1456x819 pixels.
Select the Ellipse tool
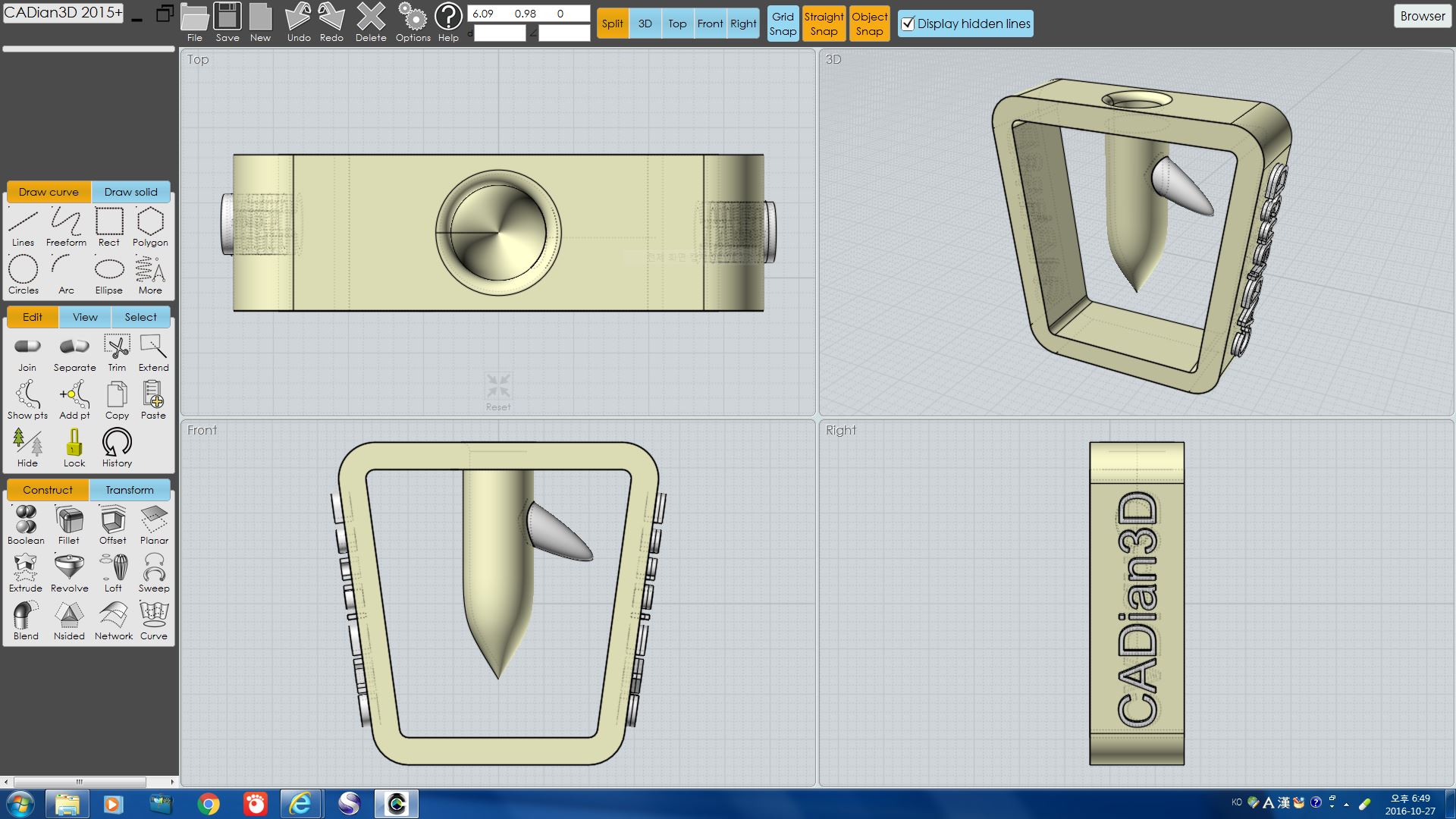coord(109,275)
